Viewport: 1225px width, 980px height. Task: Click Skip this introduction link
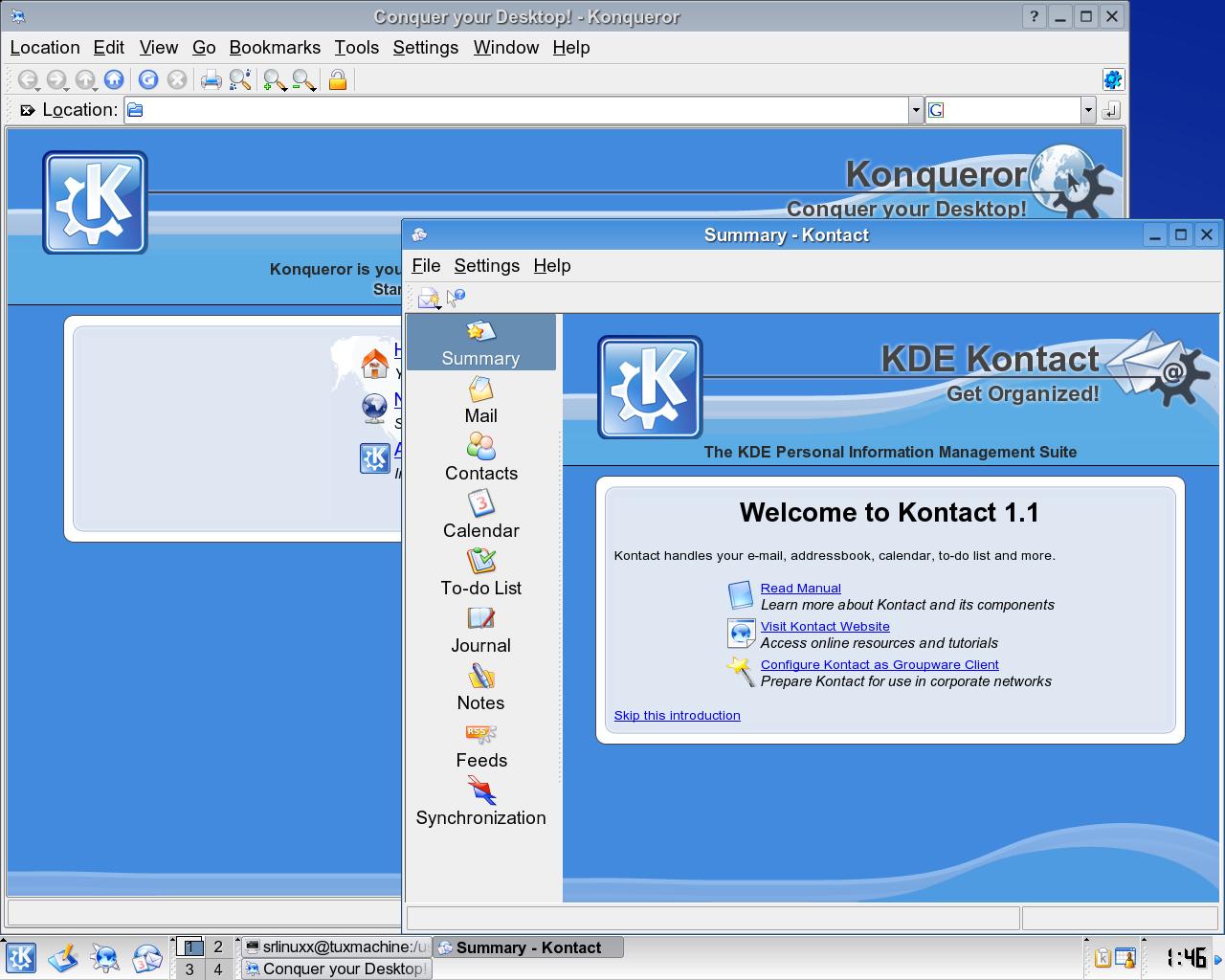pos(677,715)
